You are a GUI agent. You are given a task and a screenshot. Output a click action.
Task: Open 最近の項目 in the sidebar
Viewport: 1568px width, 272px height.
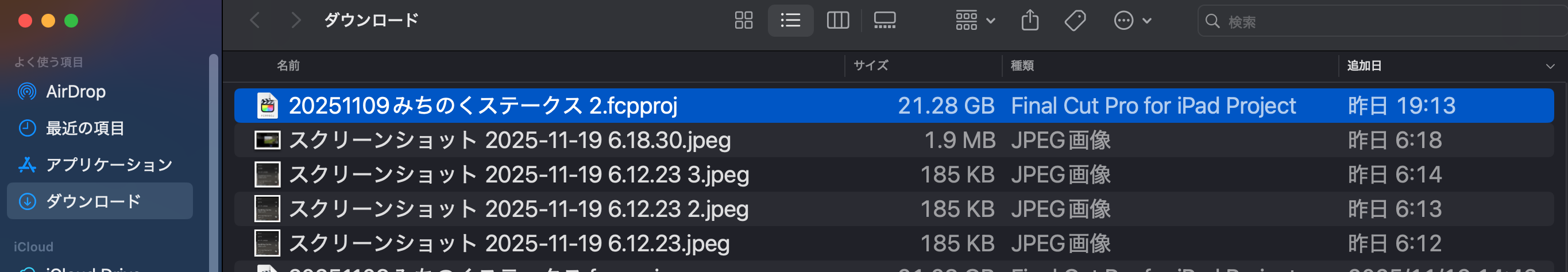coord(85,129)
